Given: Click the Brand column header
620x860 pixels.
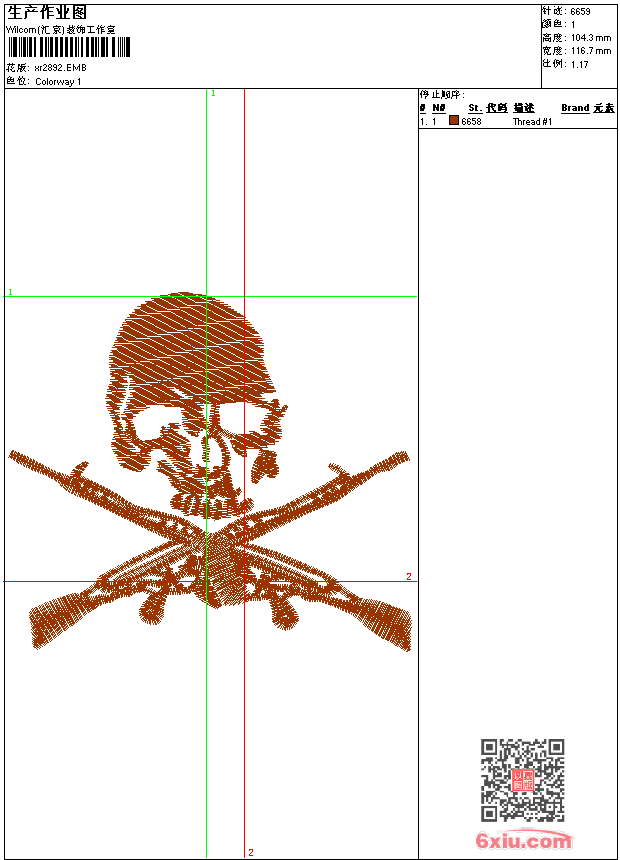Looking at the screenshot, I should (x=575, y=108).
